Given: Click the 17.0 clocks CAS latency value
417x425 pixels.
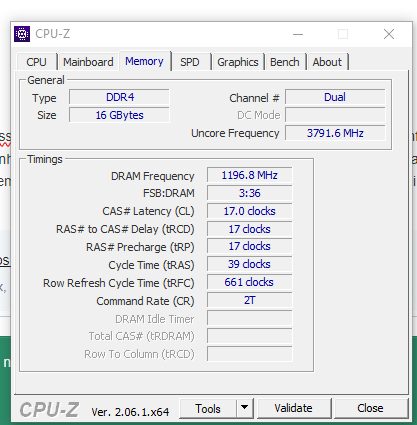Looking at the screenshot, I should [x=249, y=211].
